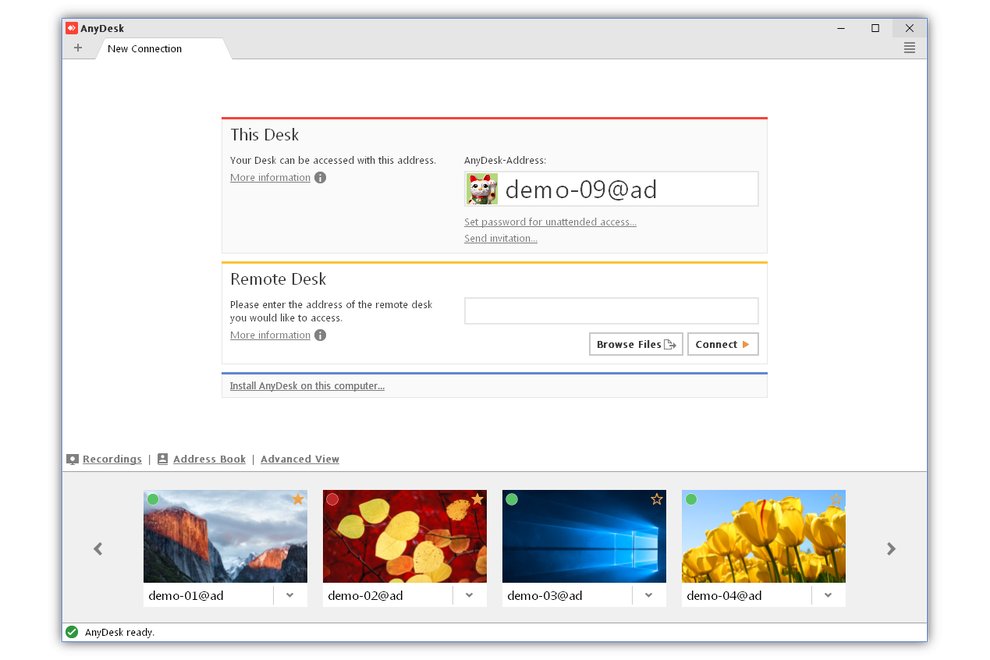Screen dimensions: 990x660
Task: Click the demo-01@ad name label
Action: [x=186, y=596]
